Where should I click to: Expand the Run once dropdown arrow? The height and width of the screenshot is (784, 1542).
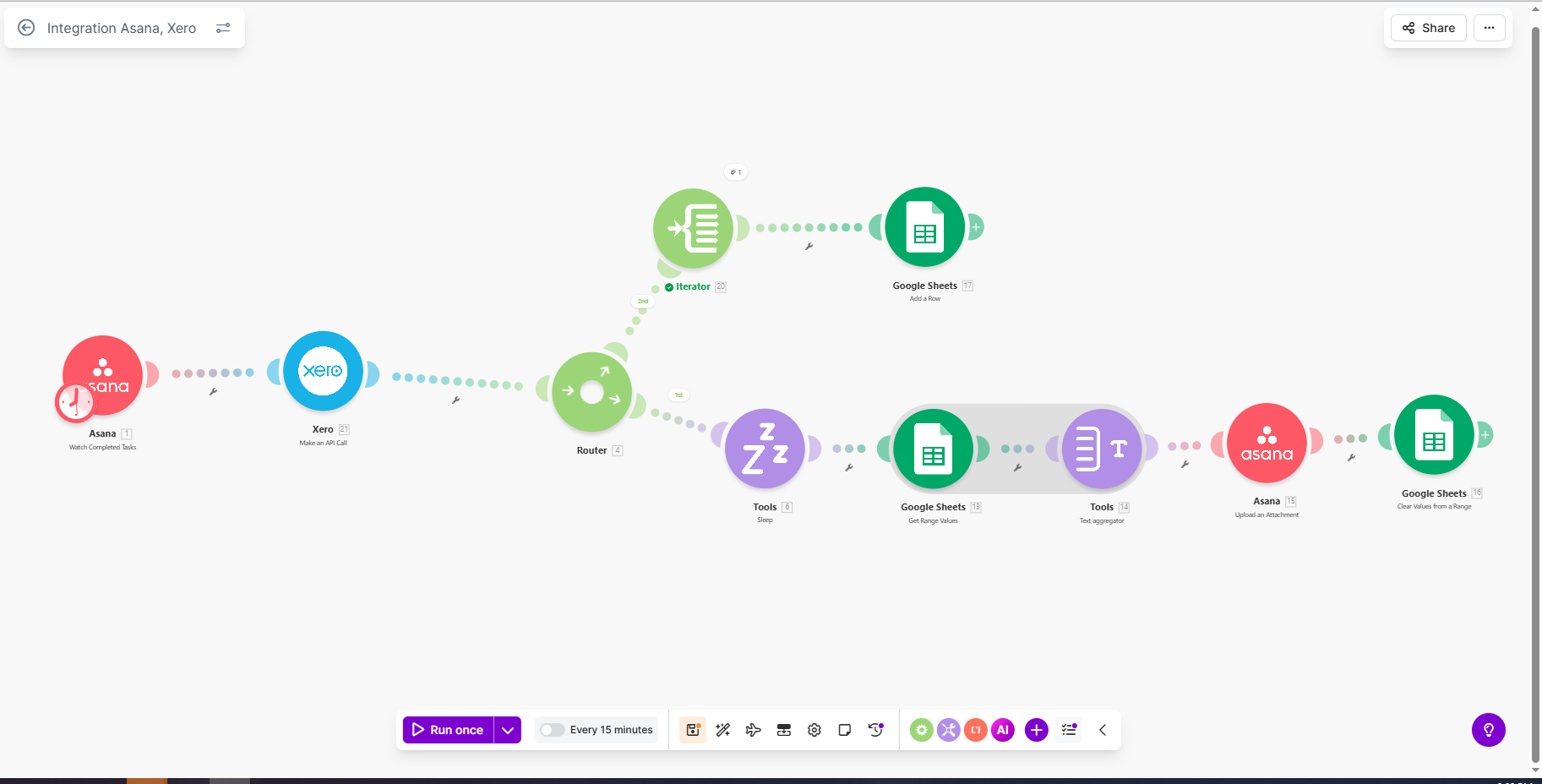pyautogui.click(x=508, y=730)
